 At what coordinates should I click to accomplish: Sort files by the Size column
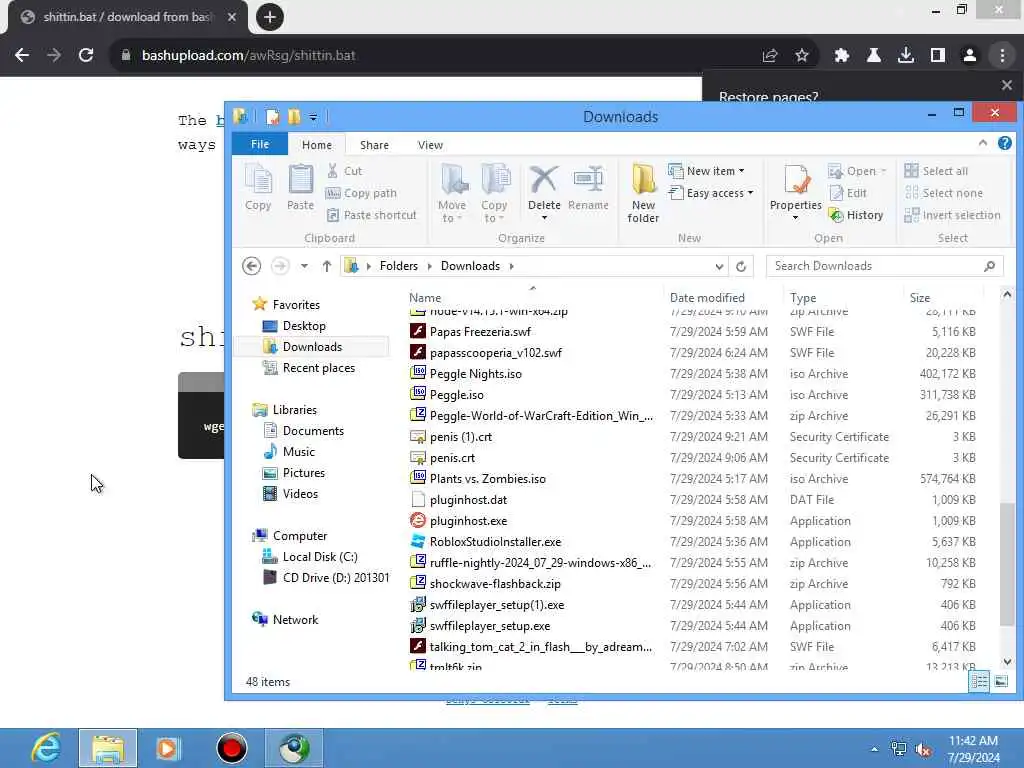click(x=920, y=298)
